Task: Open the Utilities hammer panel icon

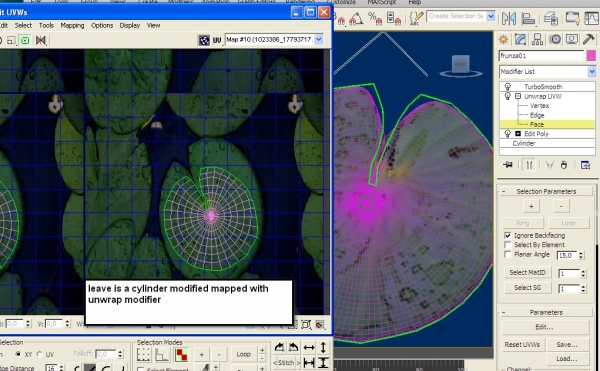Action: click(588, 39)
